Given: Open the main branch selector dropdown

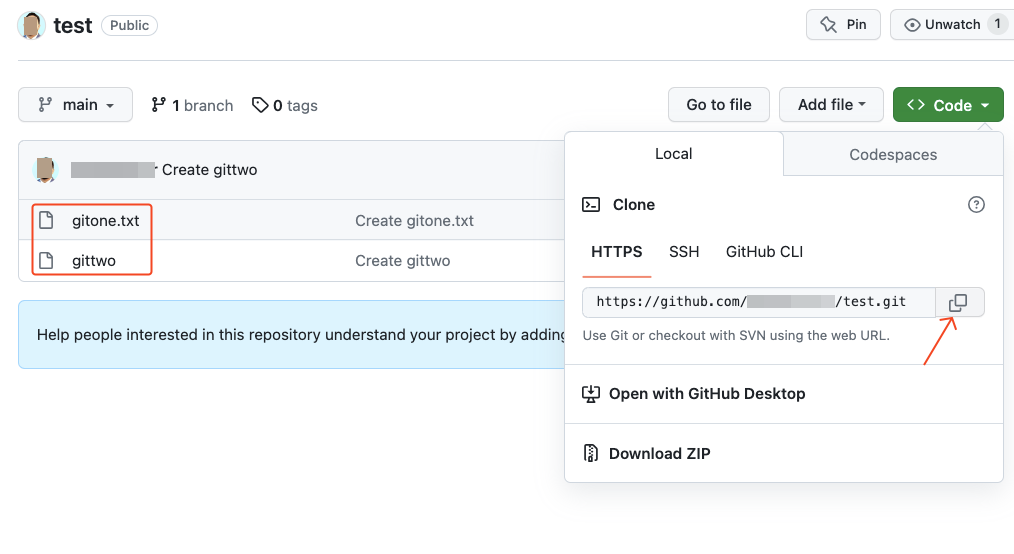Looking at the screenshot, I should point(76,105).
